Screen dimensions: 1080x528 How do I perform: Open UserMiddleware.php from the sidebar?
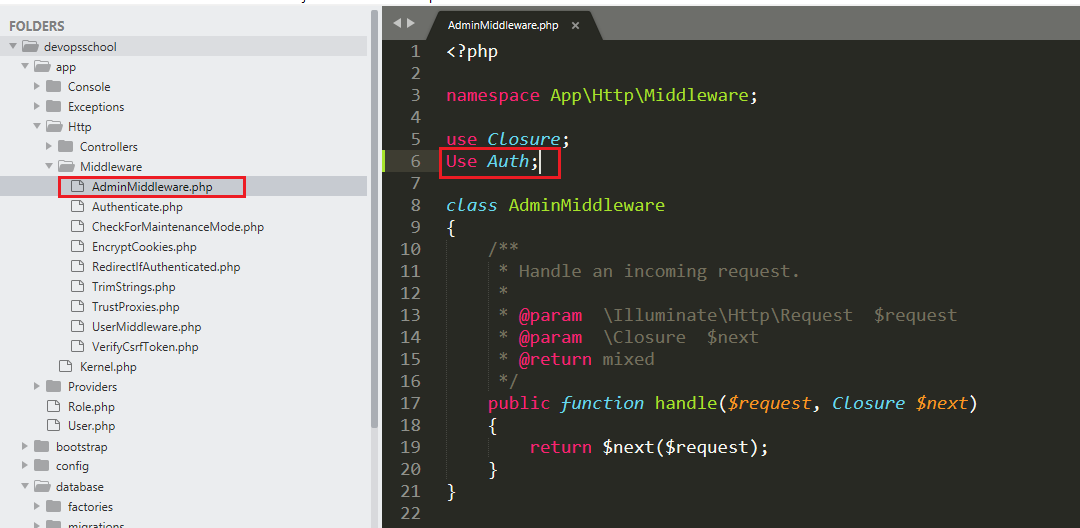coord(146,327)
